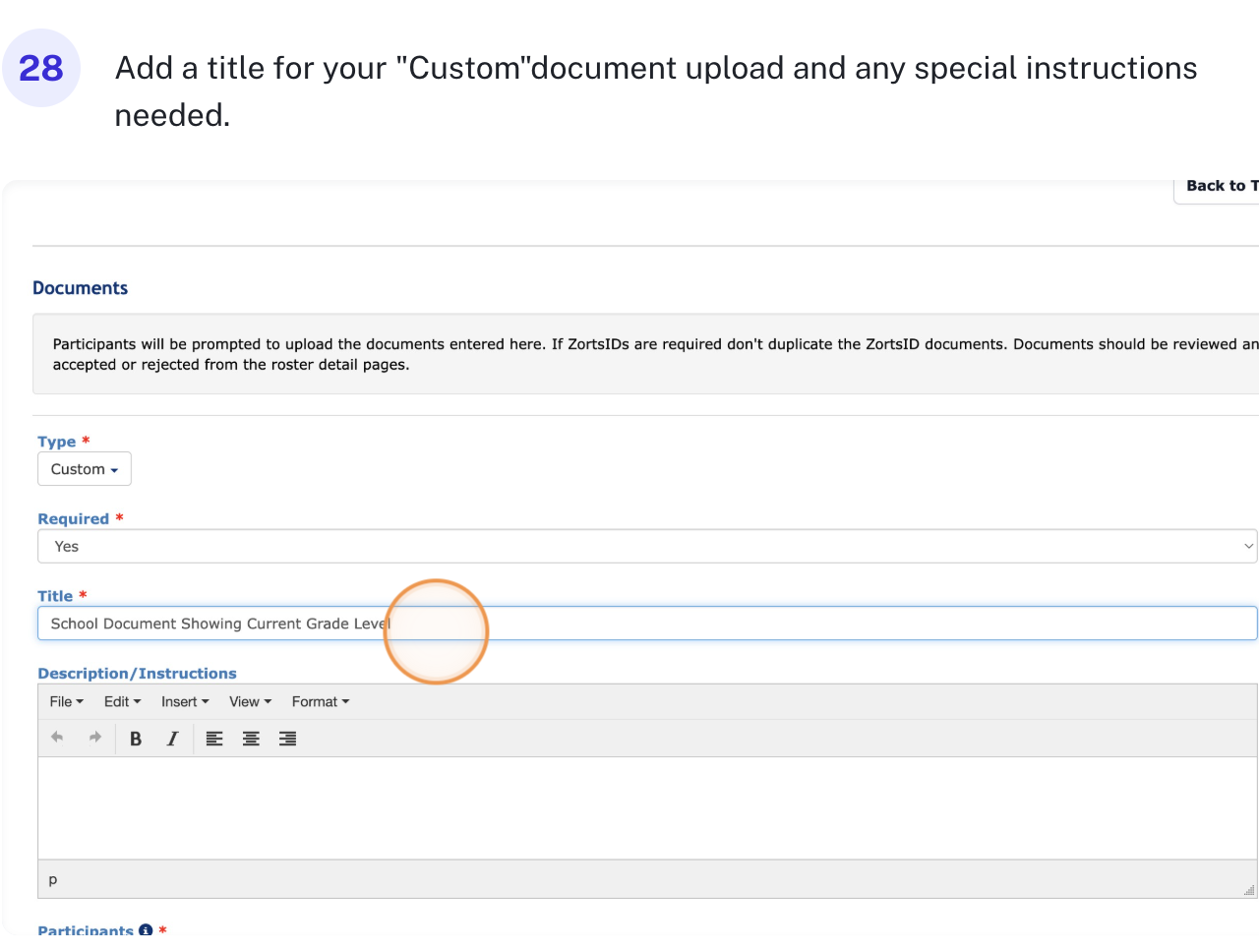Click the p element path in editor status bar
The height and width of the screenshot is (952, 1259).
point(53,879)
